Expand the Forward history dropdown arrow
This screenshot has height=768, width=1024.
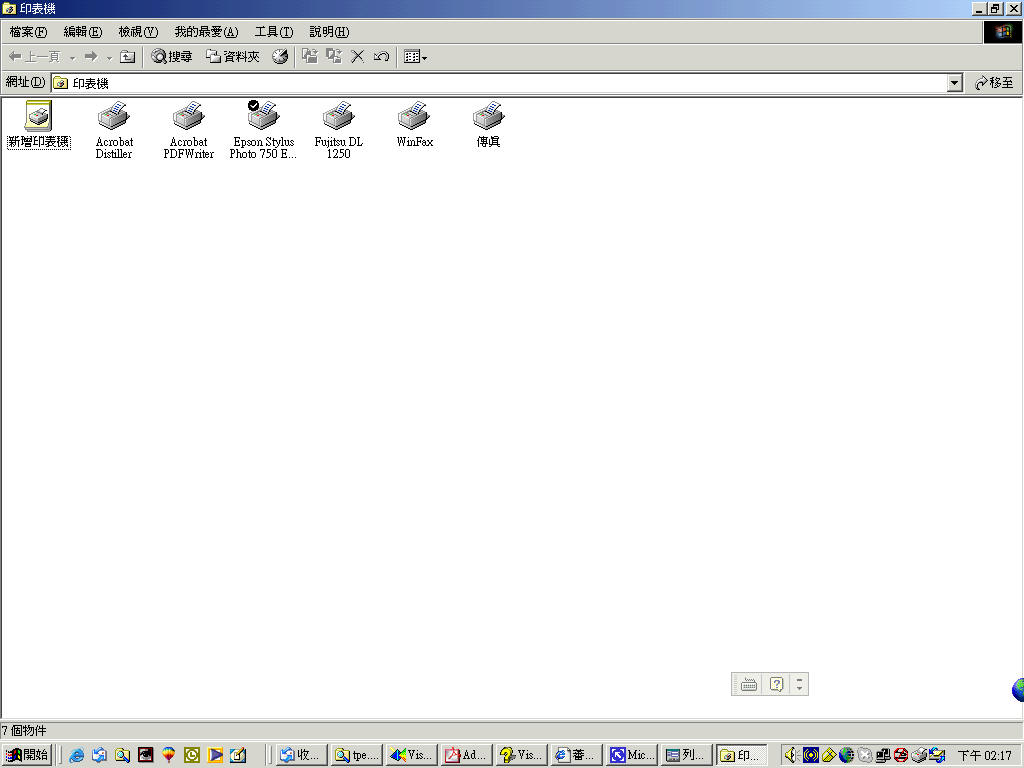pos(110,57)
